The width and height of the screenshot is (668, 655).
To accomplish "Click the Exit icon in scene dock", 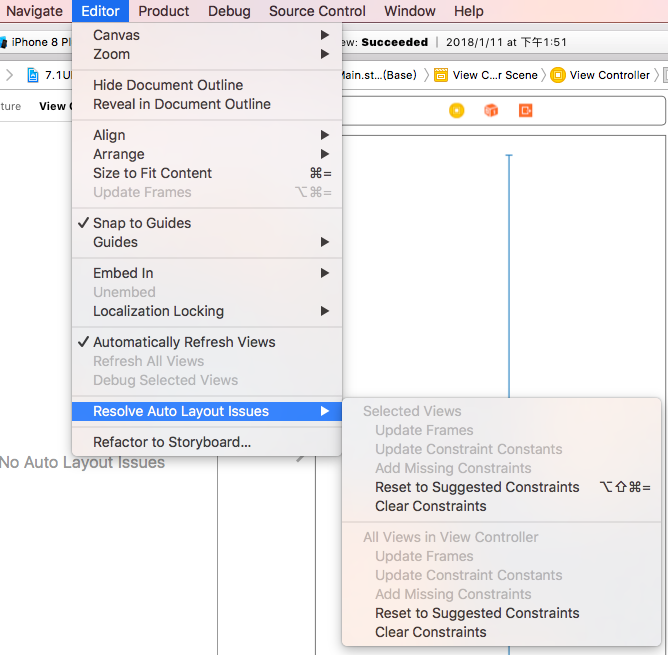I will tap(525, 111).
